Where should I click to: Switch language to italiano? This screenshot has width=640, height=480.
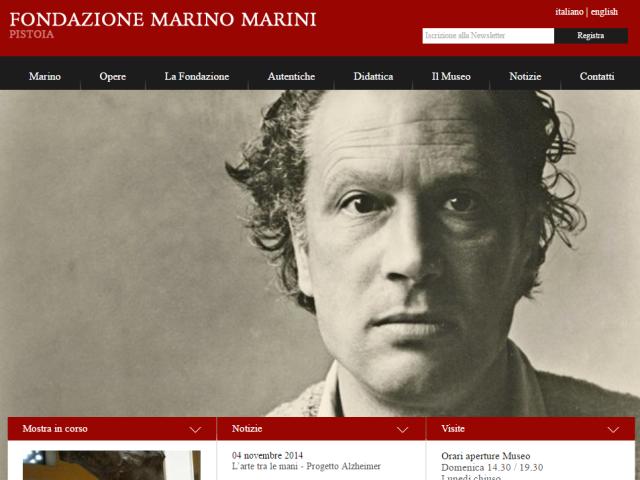[569, 12]
